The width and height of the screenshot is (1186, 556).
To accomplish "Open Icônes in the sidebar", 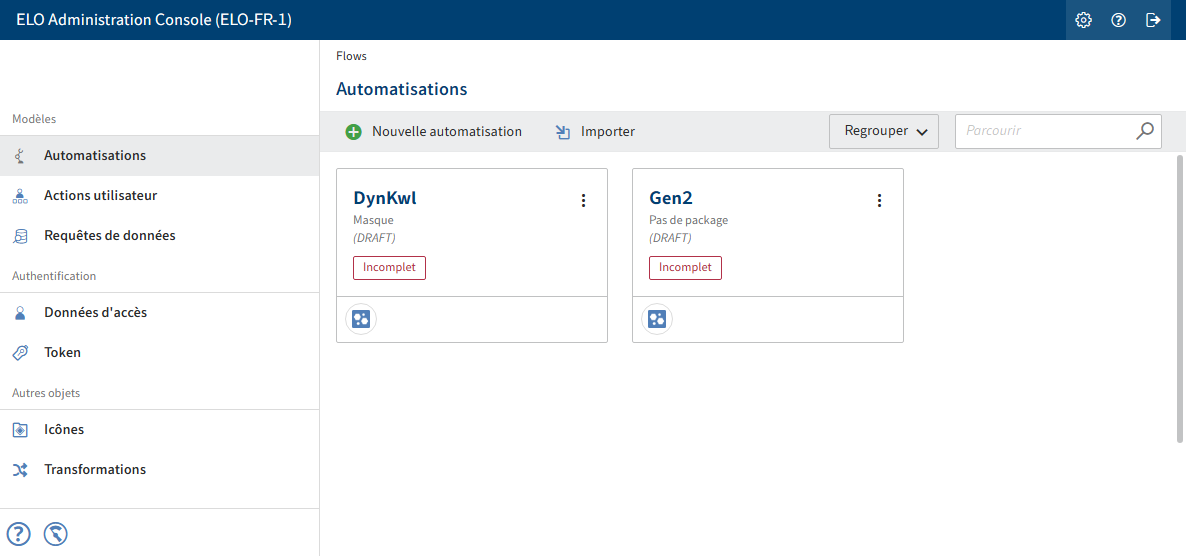I will [x=160, y=430].
